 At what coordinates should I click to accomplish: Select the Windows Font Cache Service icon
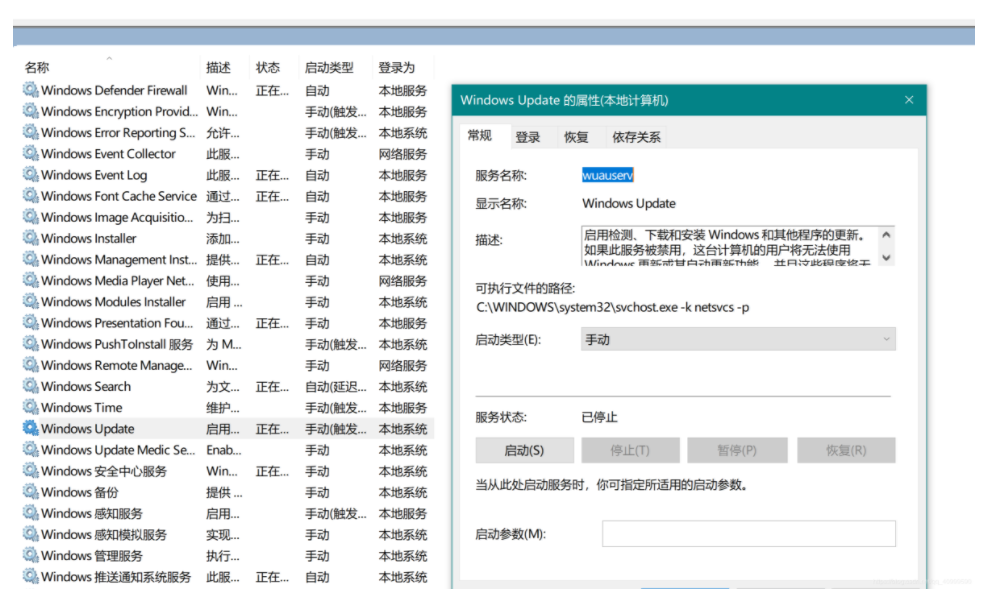coord(30,196)
